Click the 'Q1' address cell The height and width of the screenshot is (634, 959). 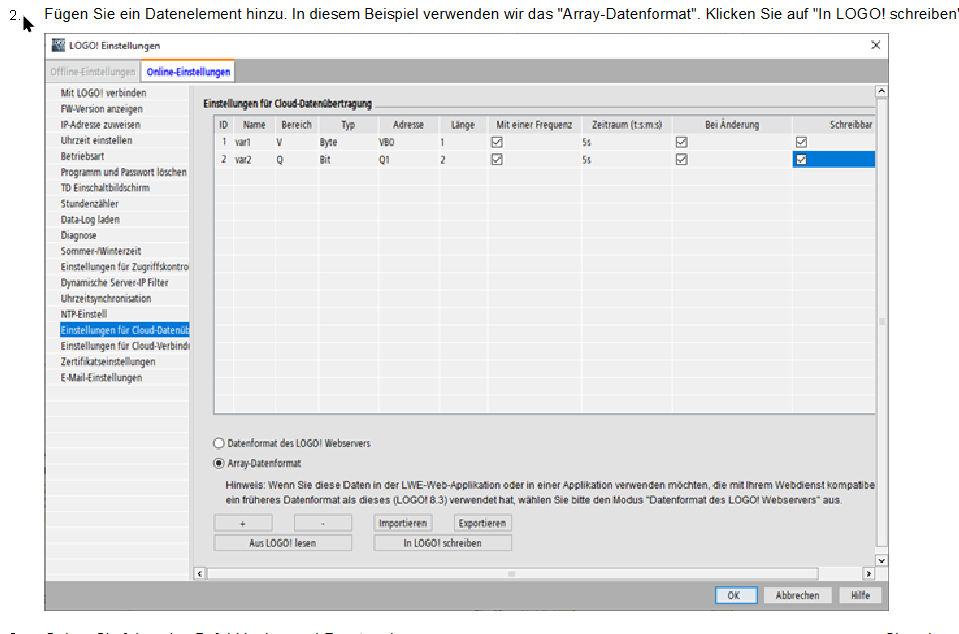tap(408, 160)
